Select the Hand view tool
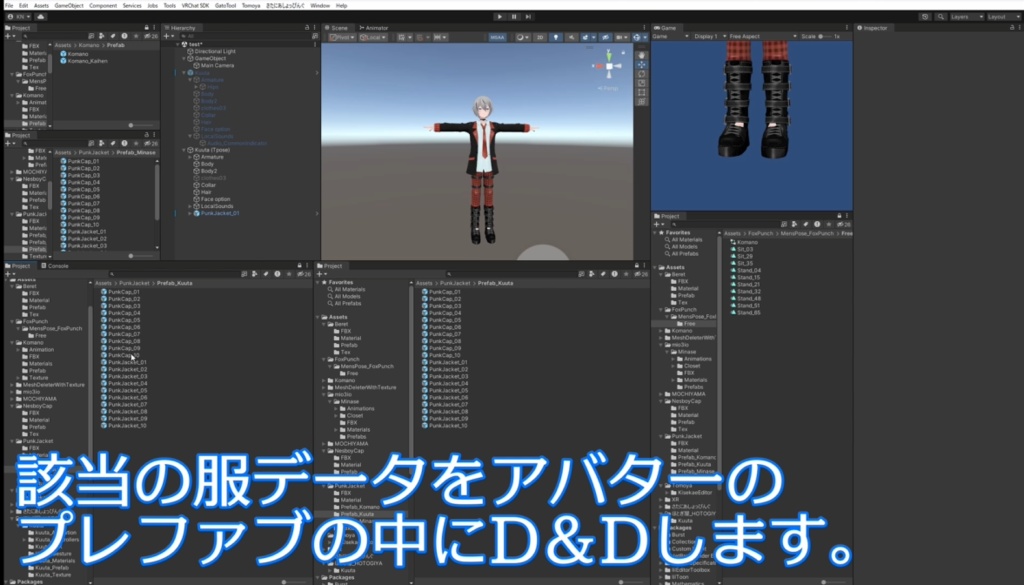The height and width of the screenshot is (585, 1024). point(641,55)
